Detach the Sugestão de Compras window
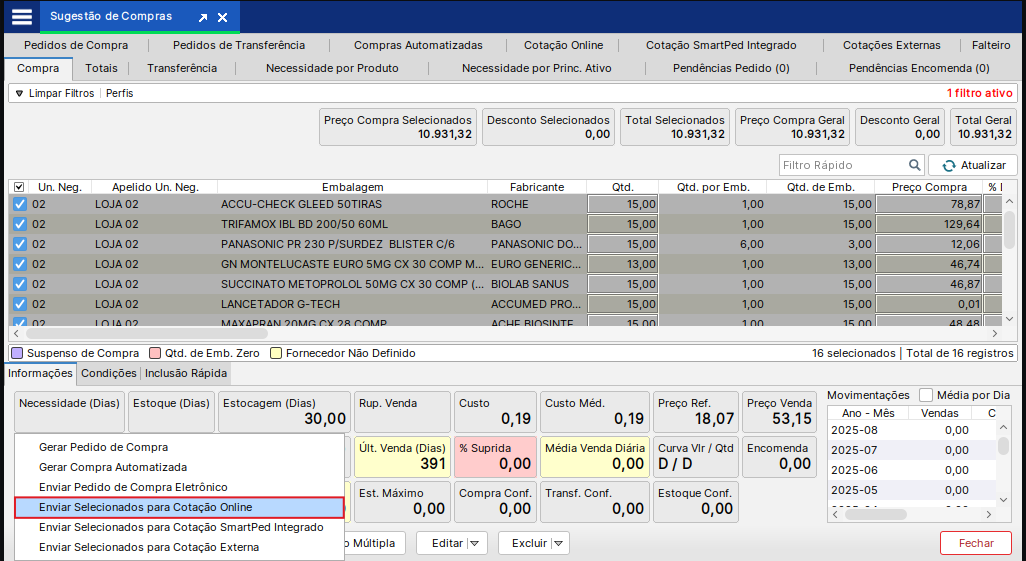1026x561 pixels. click(203, 18)
